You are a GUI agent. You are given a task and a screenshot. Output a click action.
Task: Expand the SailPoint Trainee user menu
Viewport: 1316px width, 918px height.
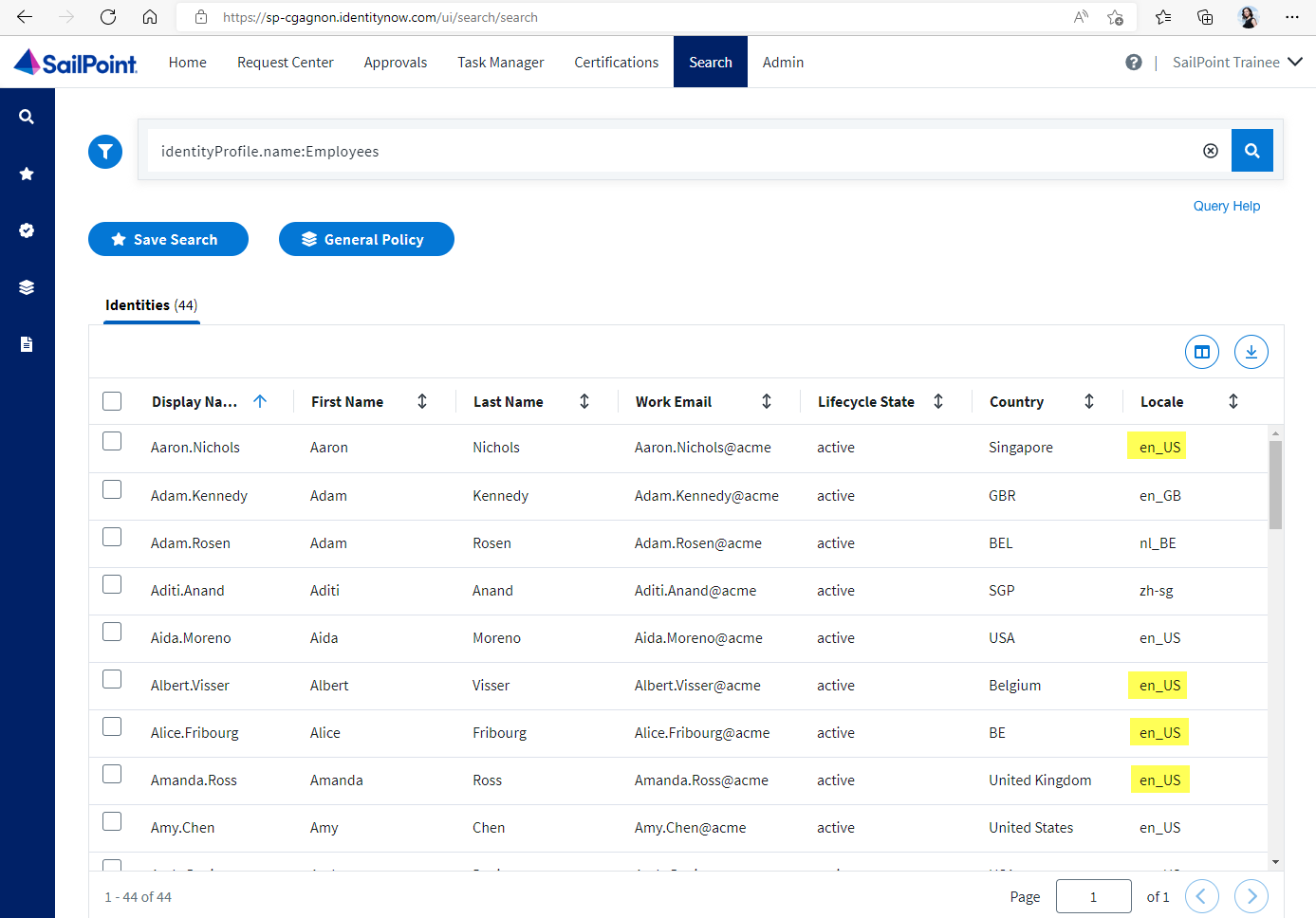coord(1237,63)
